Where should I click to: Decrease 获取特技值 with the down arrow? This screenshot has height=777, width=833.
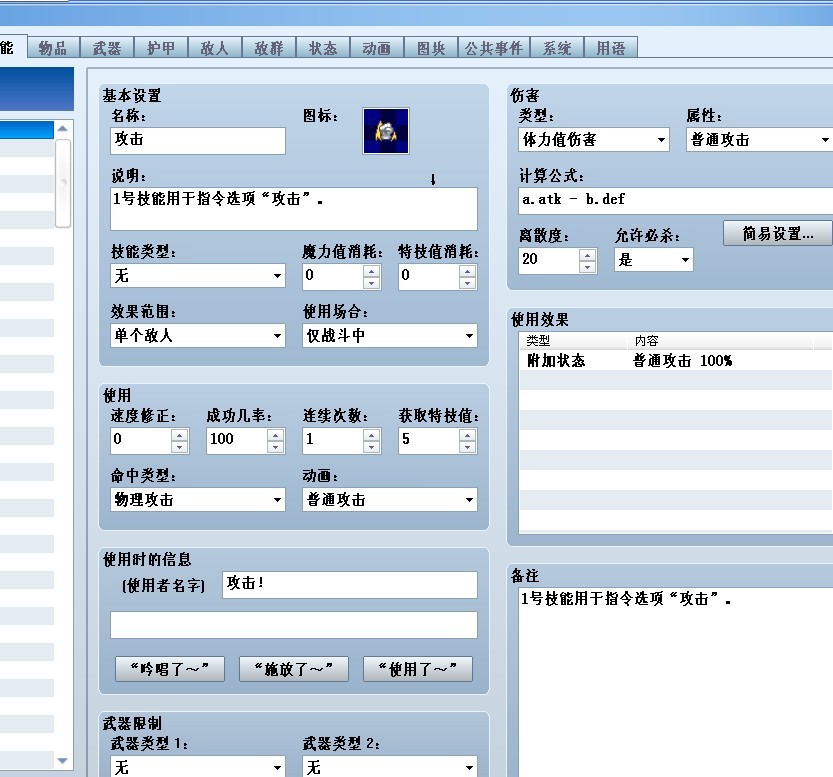468,447
